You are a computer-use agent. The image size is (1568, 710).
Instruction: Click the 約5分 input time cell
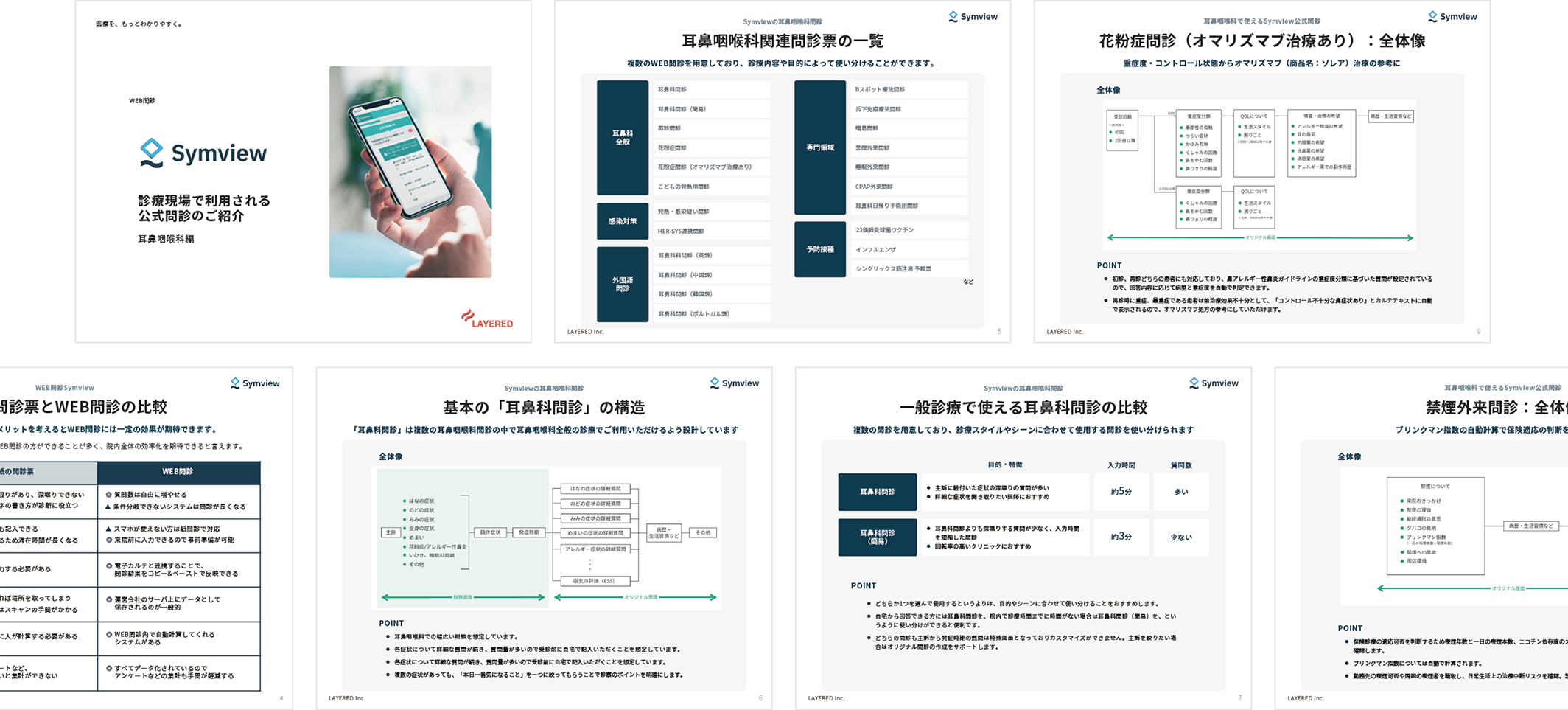point(1121,492)
